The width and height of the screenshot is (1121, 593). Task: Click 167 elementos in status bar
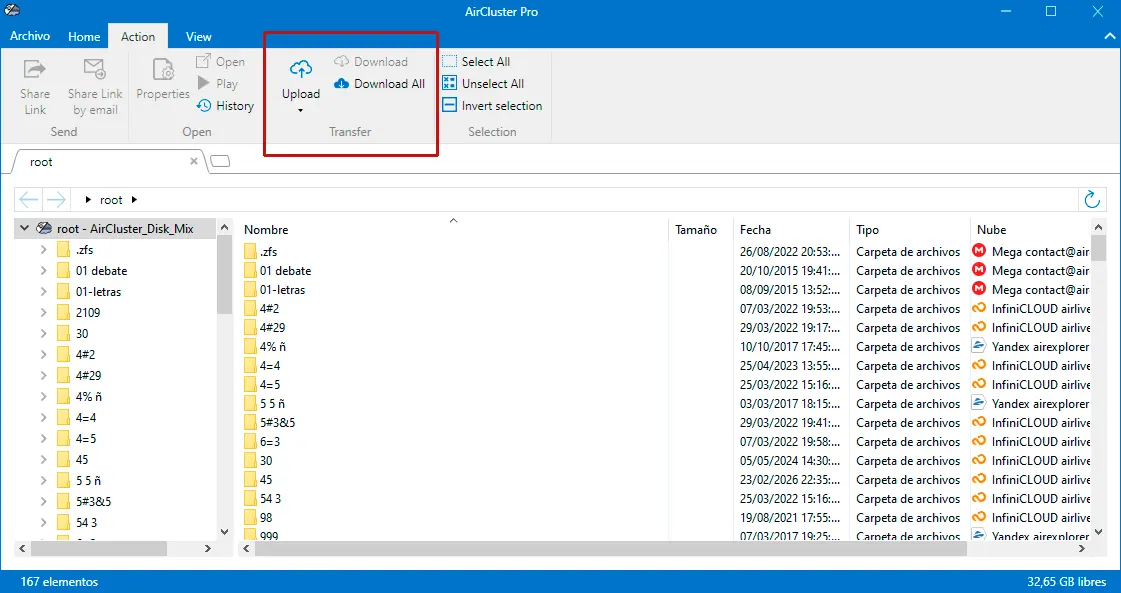click(59, 582)
